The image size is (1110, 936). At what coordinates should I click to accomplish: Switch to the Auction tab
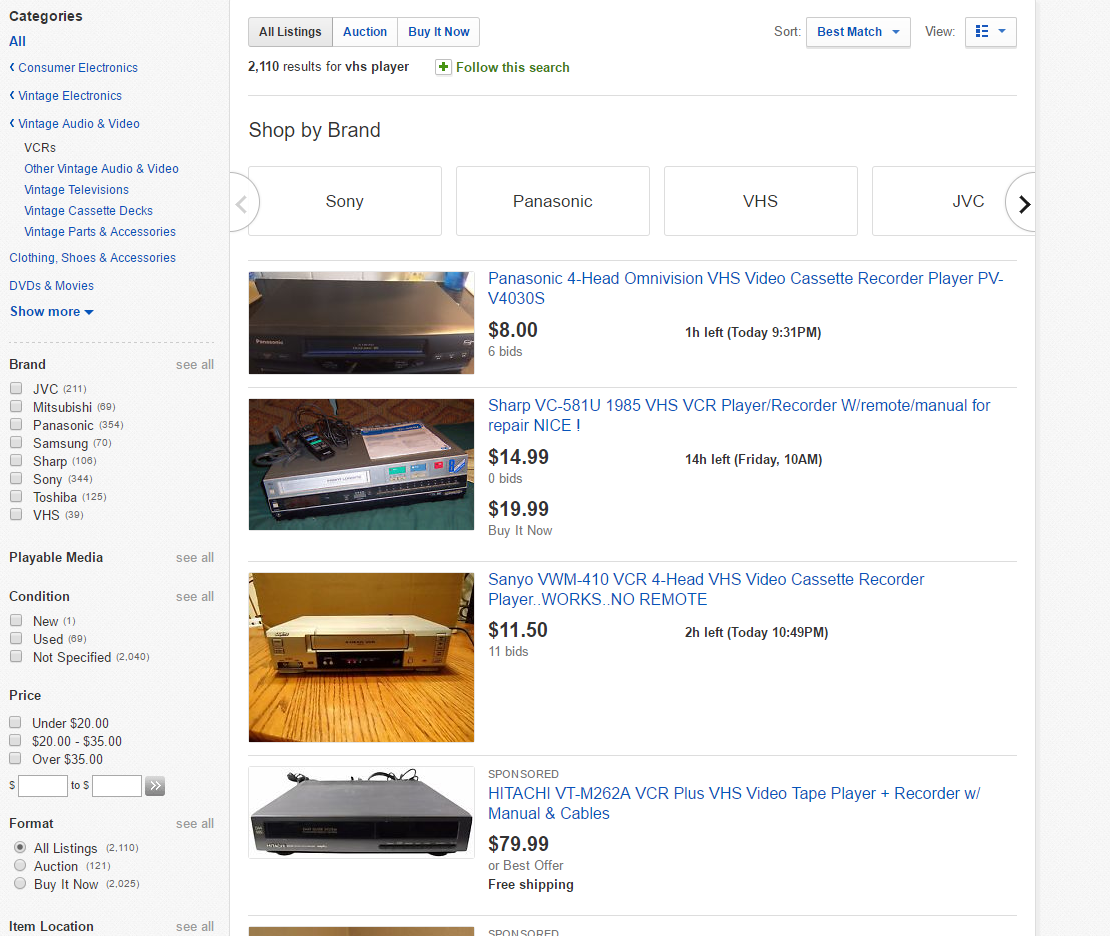click(365, 32)
